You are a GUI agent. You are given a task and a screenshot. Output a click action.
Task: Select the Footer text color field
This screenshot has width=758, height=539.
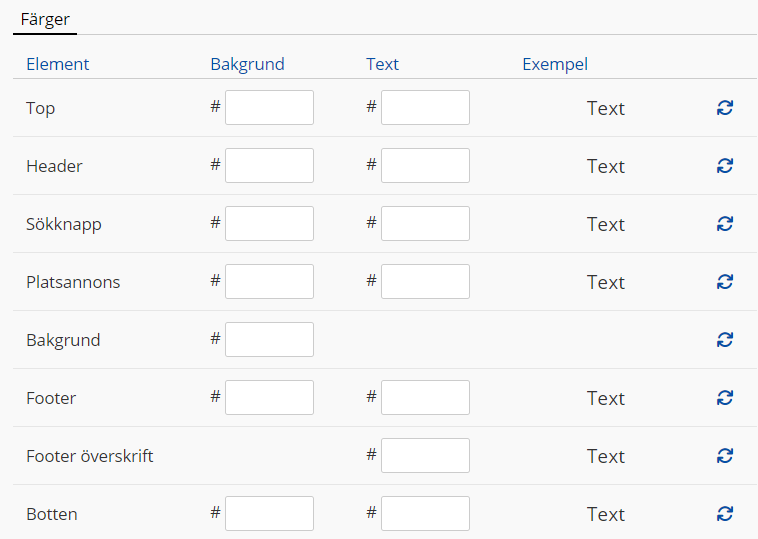tap(425, 398)
